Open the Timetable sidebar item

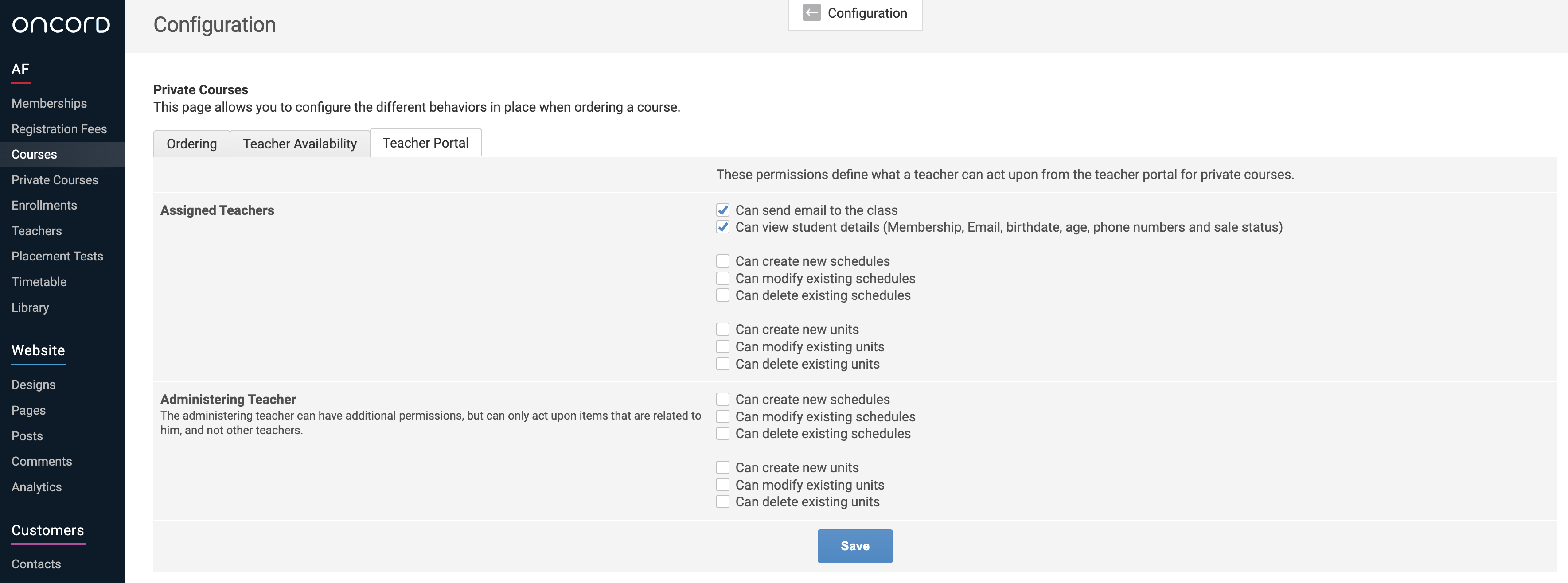(39, 282)
